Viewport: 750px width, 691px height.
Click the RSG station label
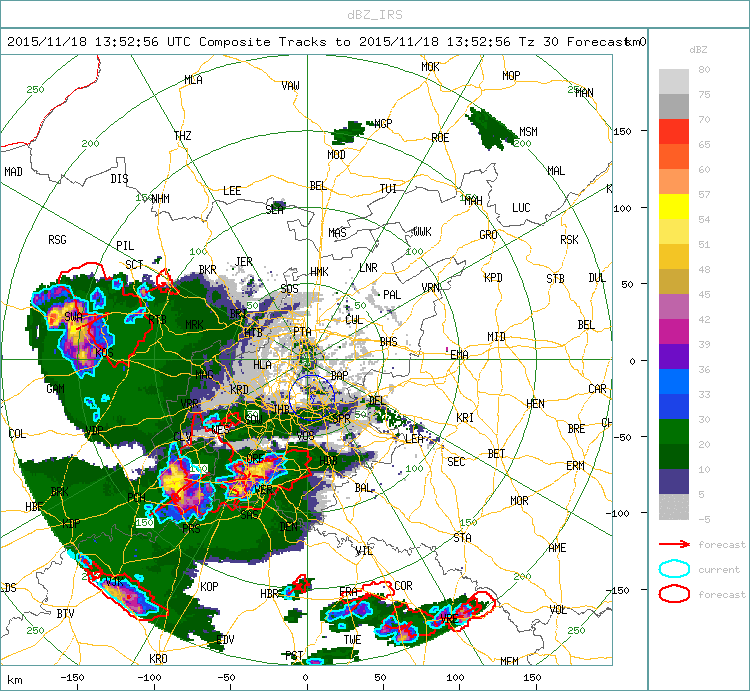click(57, 240)
